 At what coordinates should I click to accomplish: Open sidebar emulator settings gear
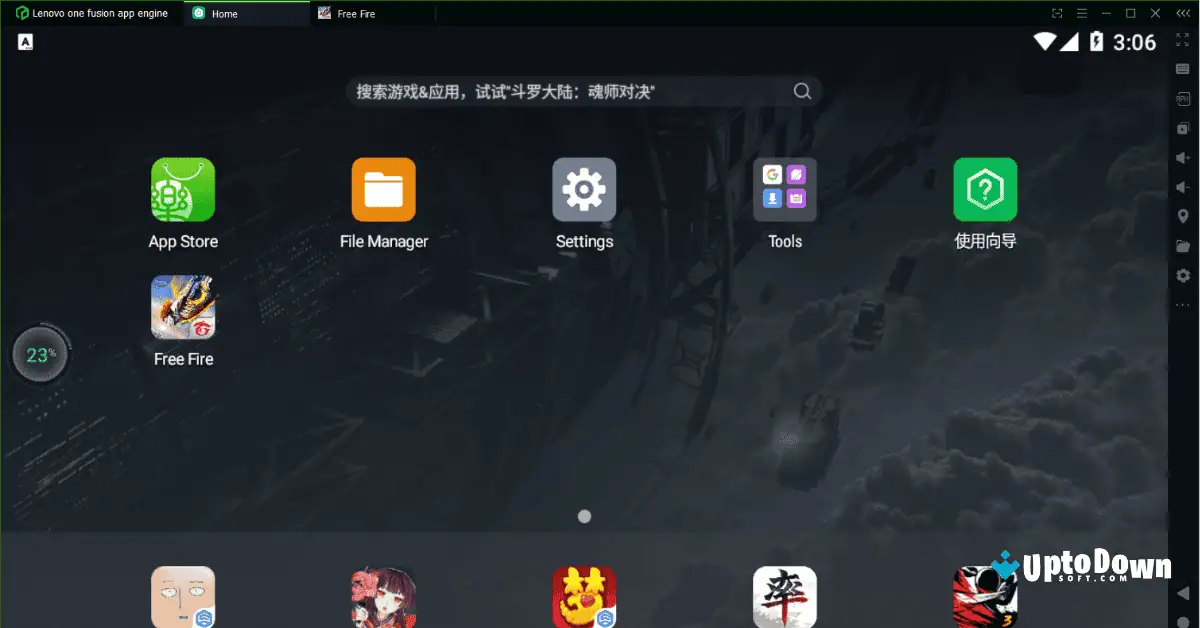point(1183,275)
